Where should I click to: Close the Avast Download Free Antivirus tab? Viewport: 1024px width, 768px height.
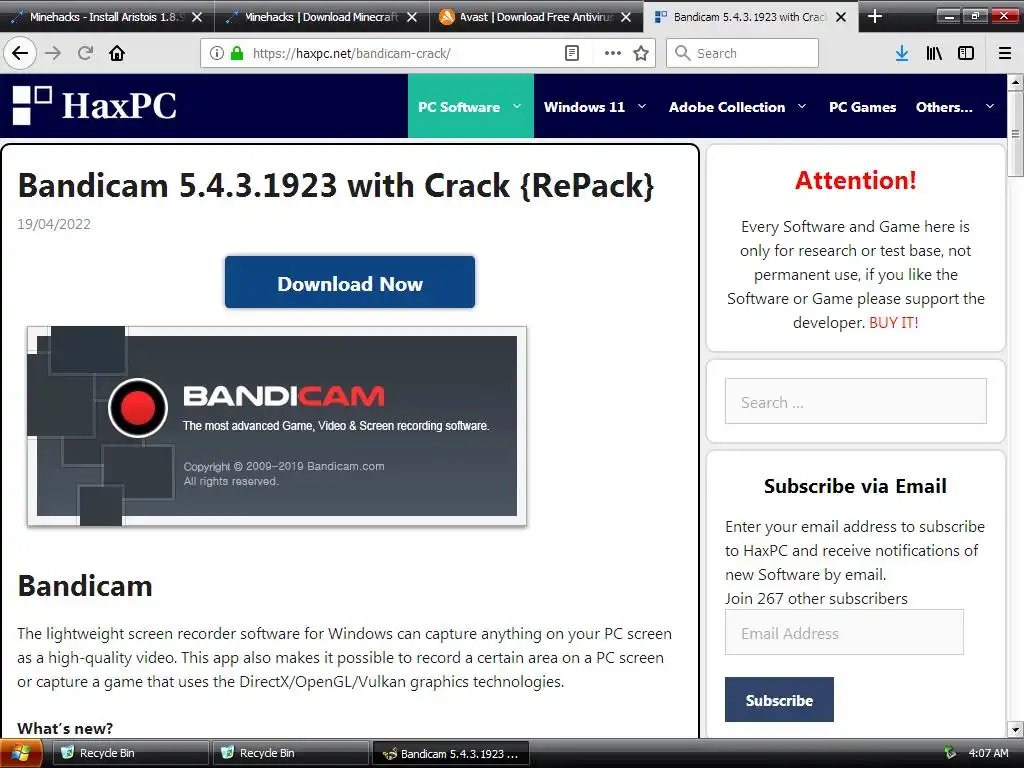626,17
